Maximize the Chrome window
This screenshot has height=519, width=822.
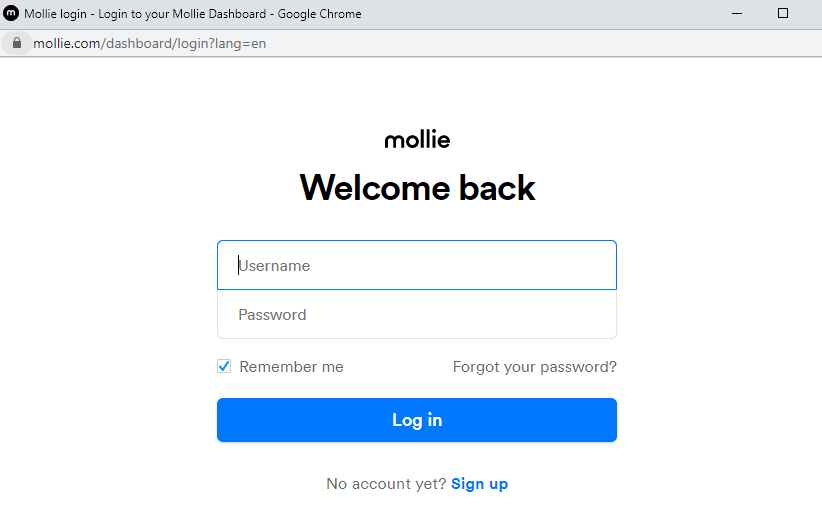(783, 14)
